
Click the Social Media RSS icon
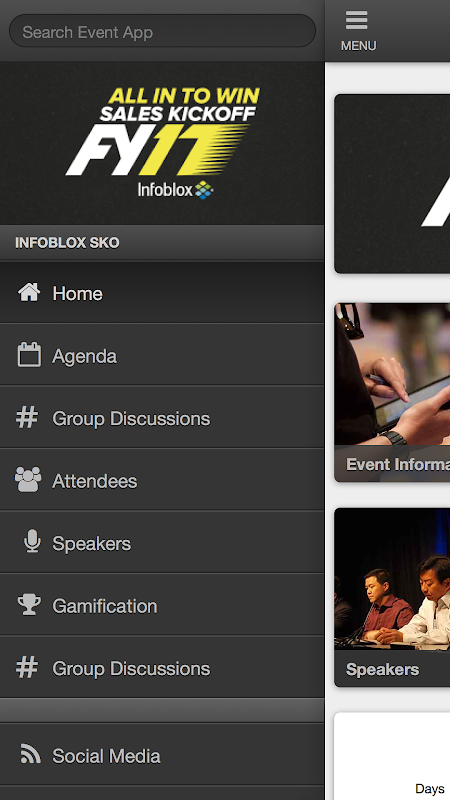pyautogui.click(x=31, y=754)
